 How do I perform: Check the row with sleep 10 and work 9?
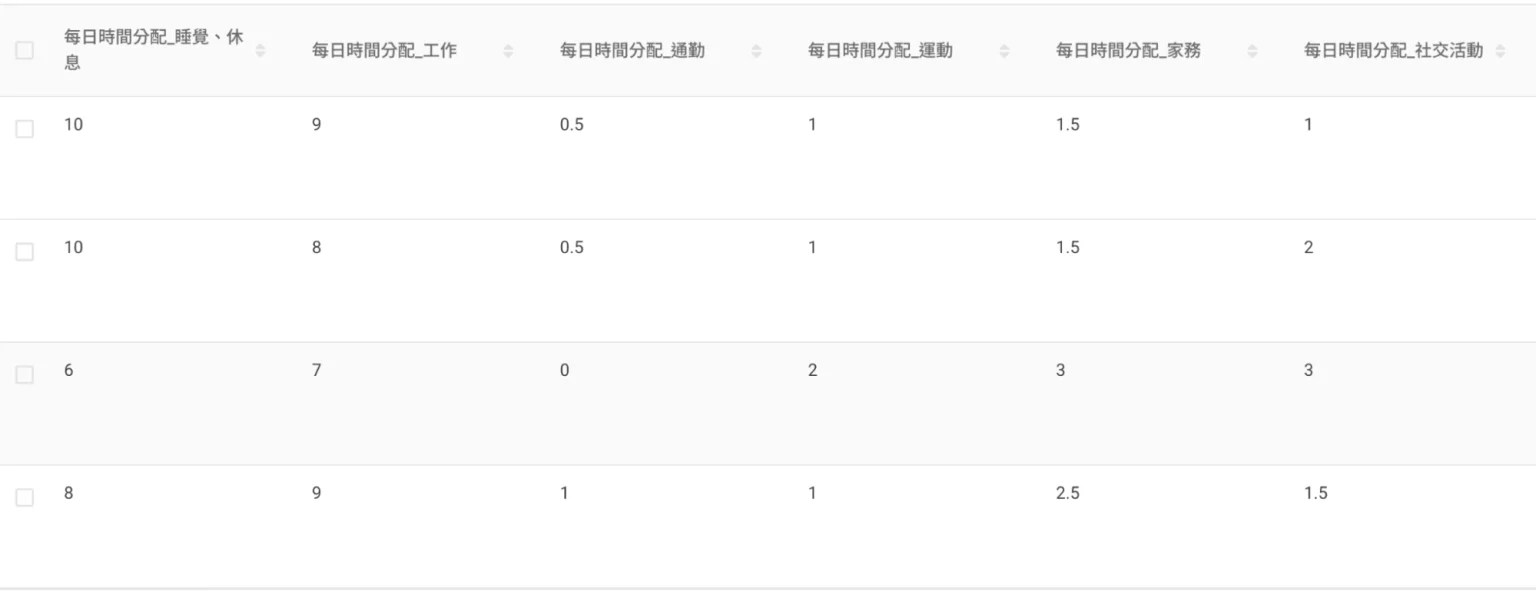tap(25, 129)
